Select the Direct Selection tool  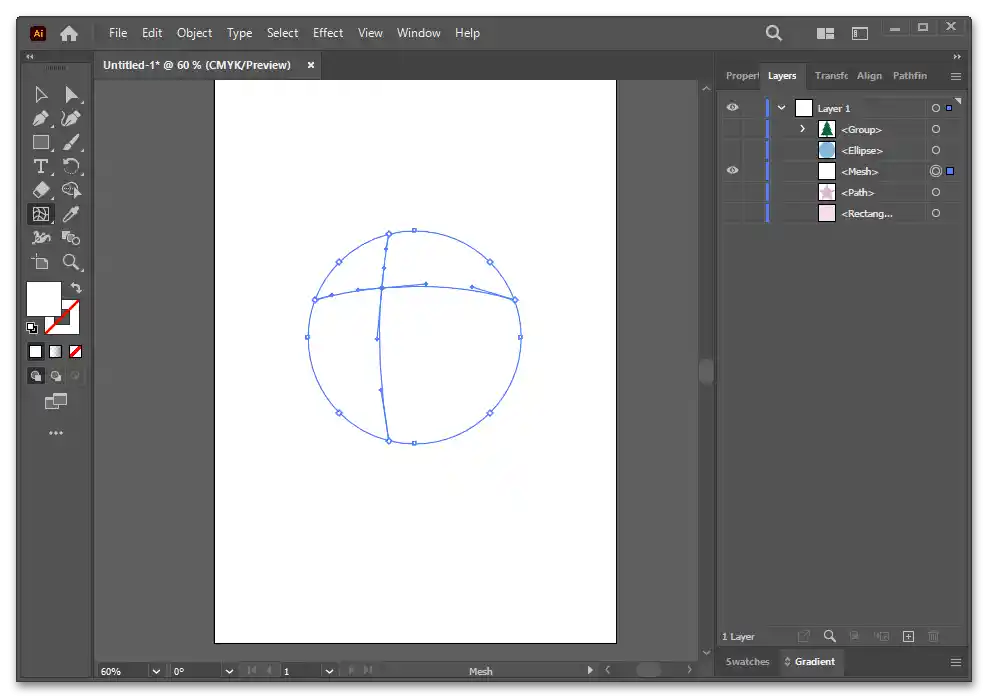point(71,94)
